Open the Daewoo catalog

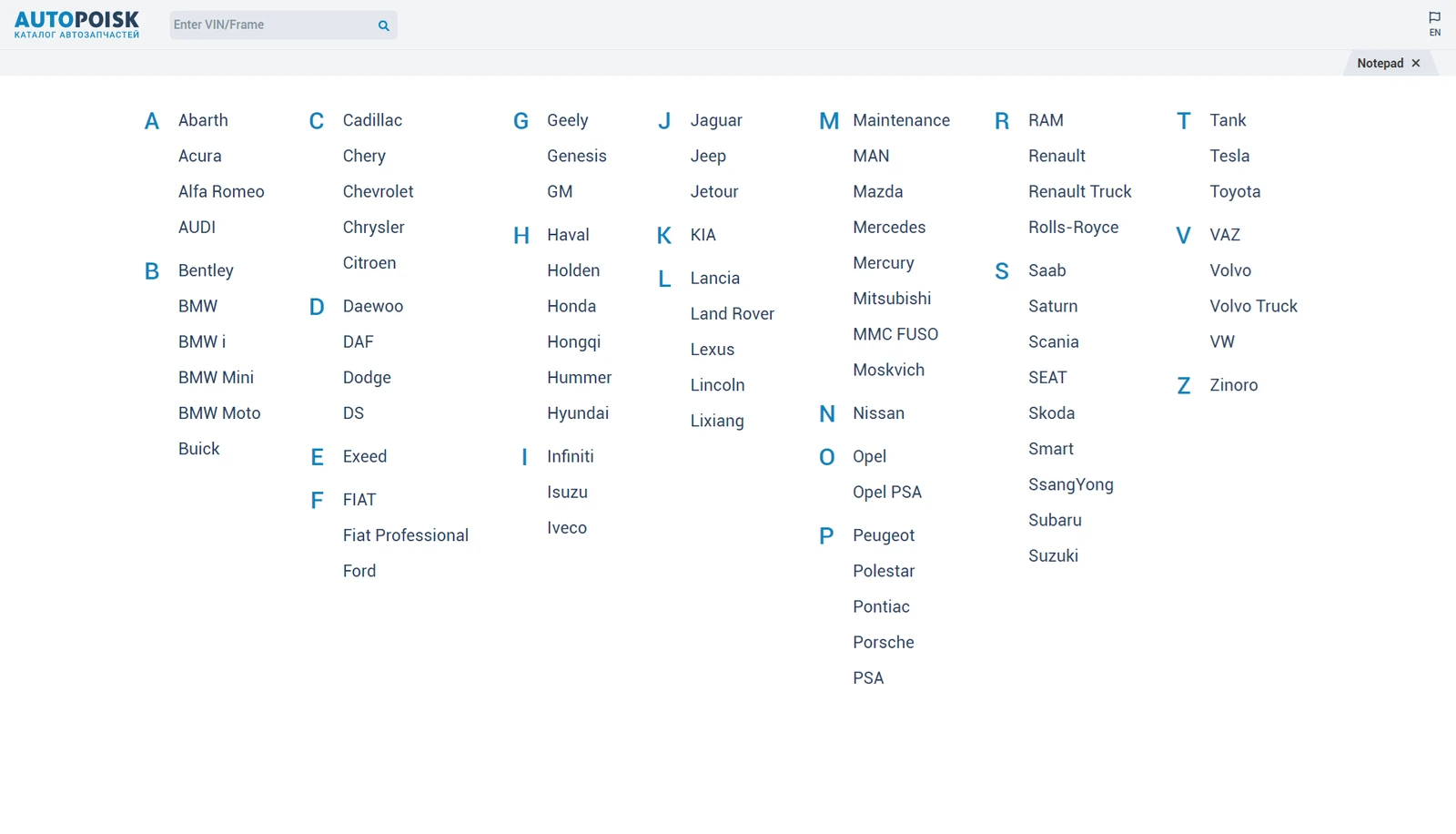pos(373,307)
